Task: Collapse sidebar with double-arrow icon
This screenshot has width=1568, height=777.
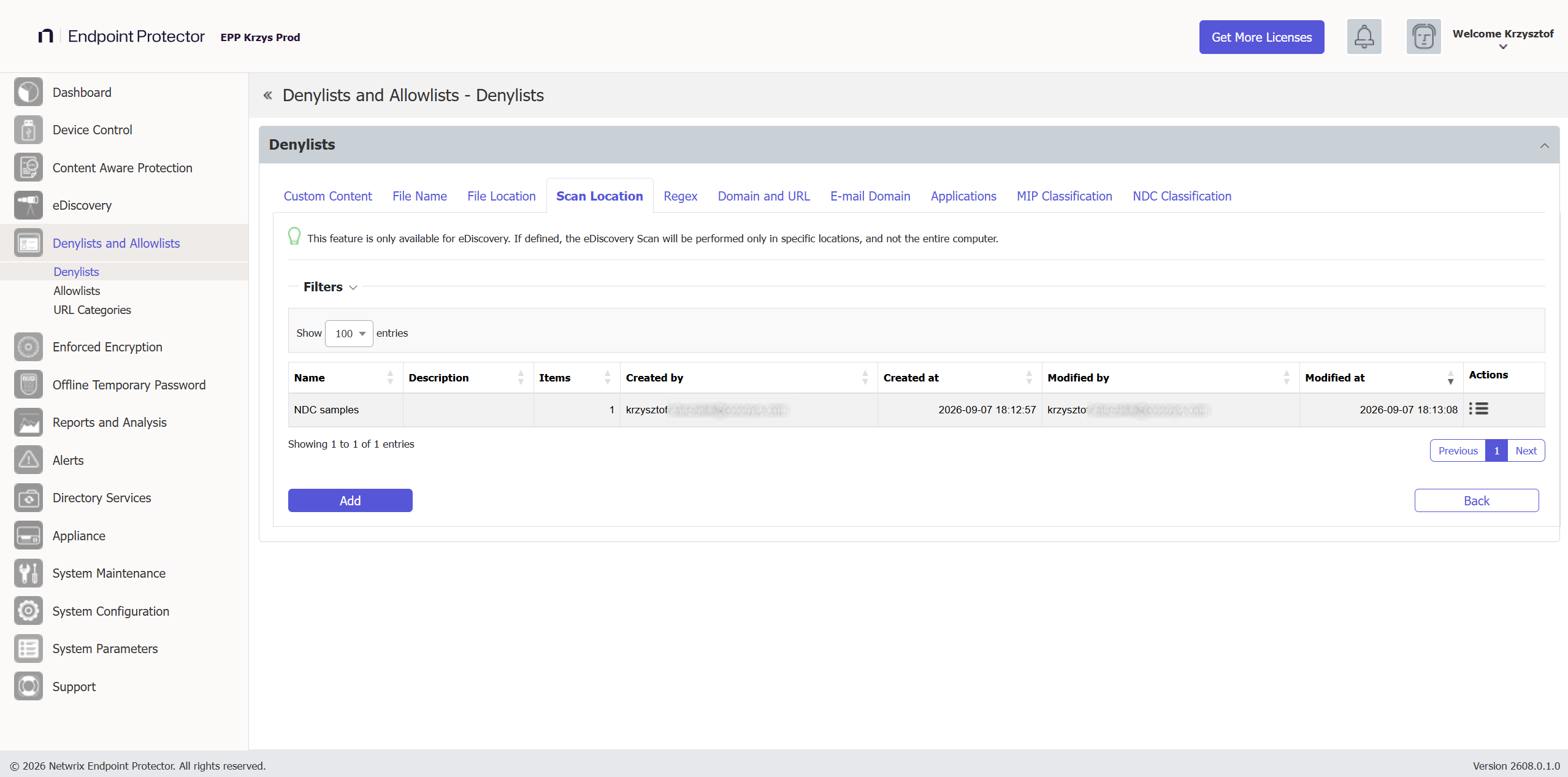Action: point(267,95)
